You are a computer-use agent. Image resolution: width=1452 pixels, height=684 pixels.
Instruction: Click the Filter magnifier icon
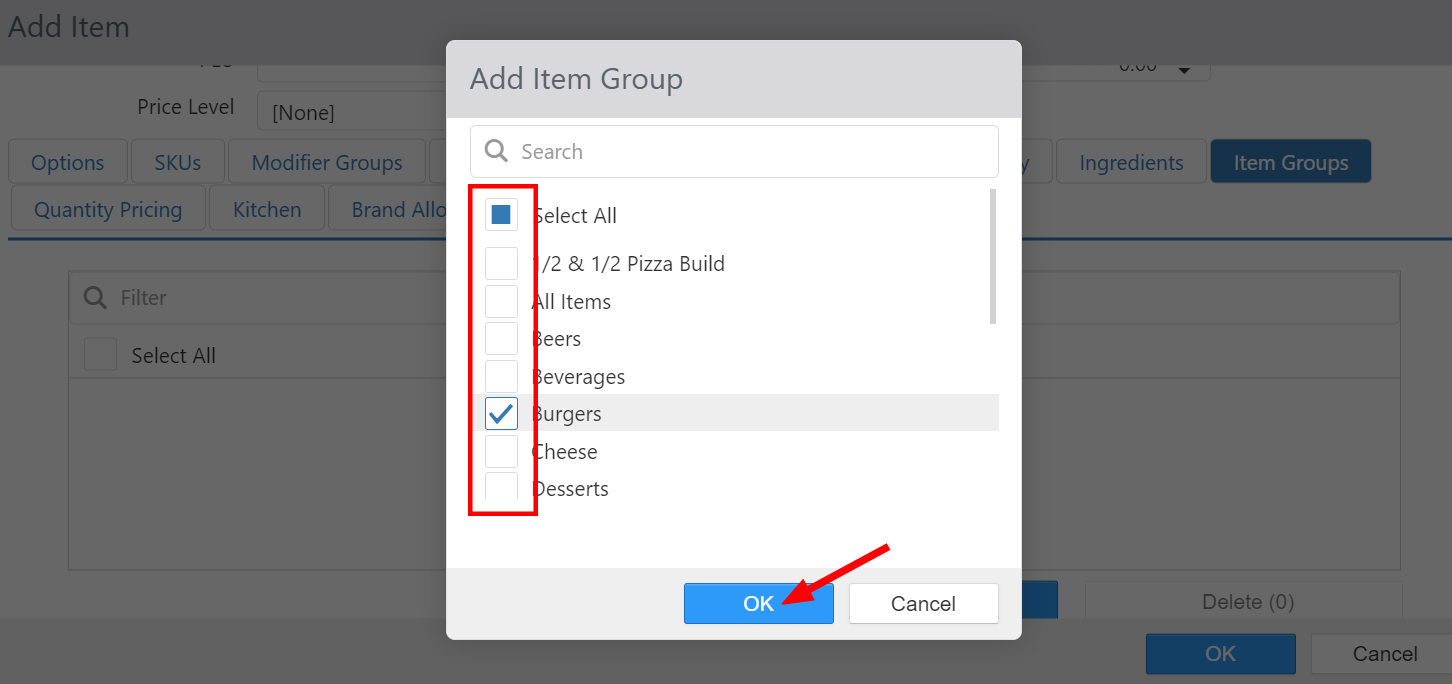(95, 298)
